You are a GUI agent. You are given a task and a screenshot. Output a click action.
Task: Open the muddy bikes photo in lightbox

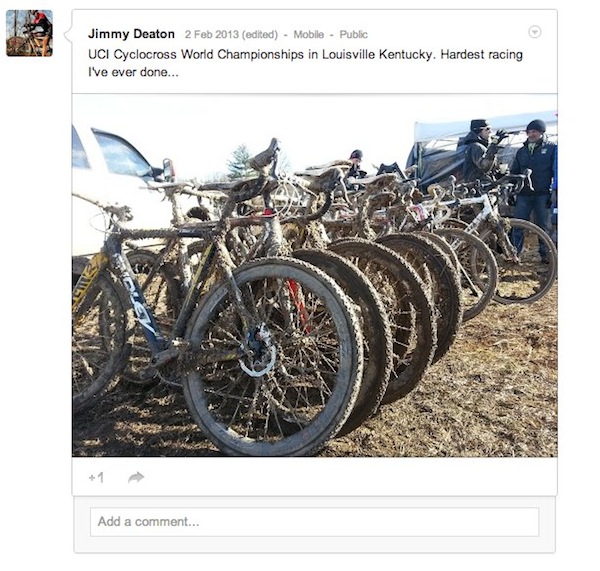(x=315, y=275)
